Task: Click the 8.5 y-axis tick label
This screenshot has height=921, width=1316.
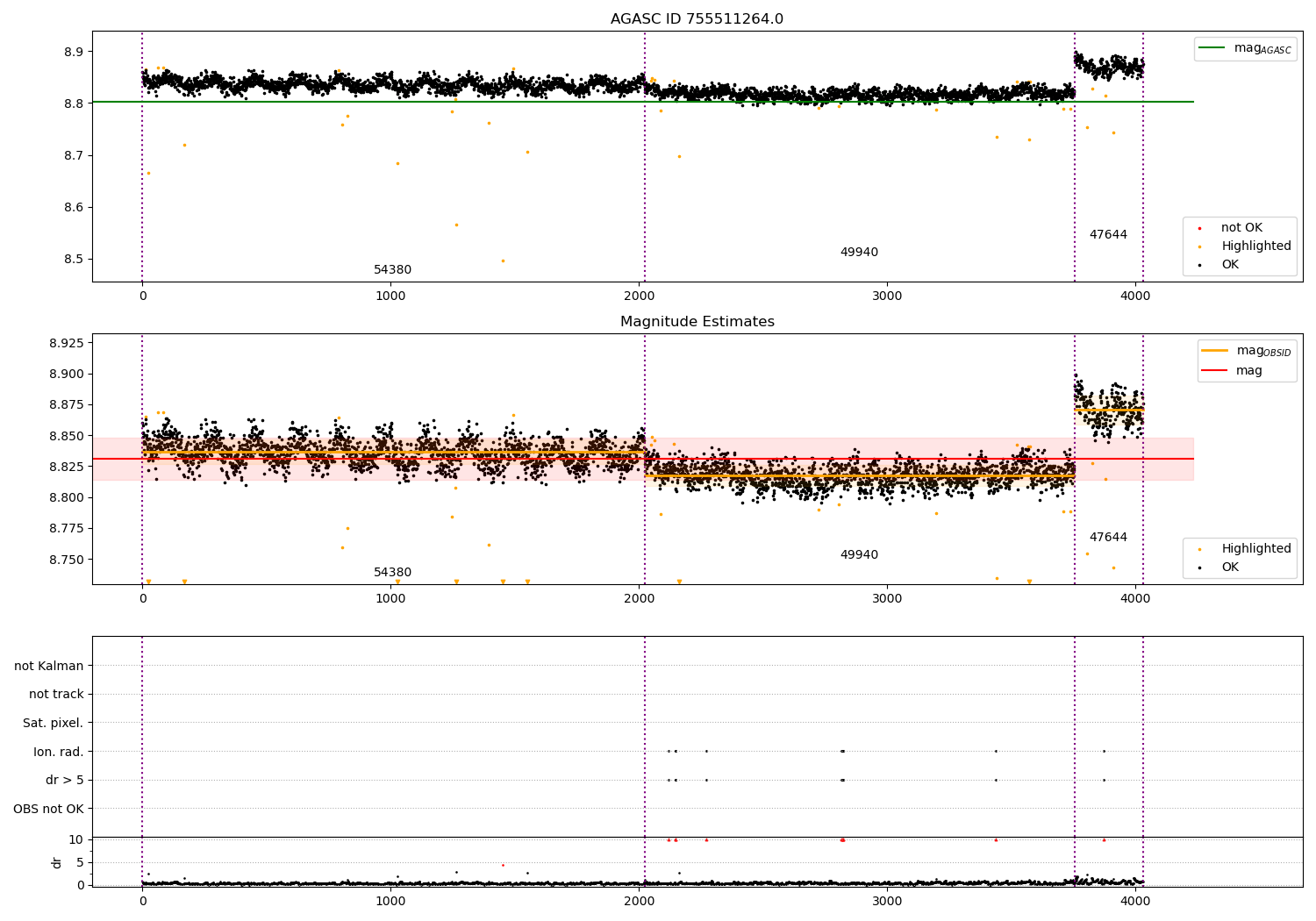Action: tap(74, 260)
